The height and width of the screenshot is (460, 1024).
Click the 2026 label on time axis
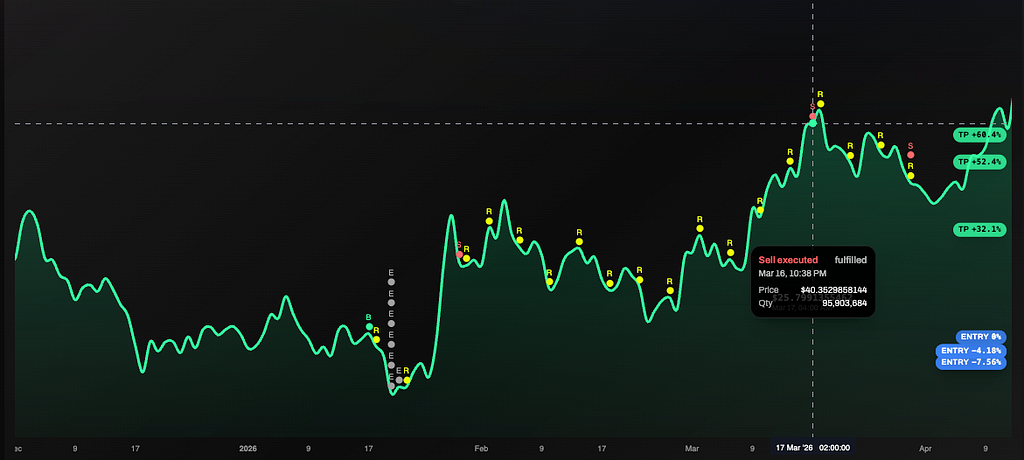pyautogui.click(x=247, y=448)
